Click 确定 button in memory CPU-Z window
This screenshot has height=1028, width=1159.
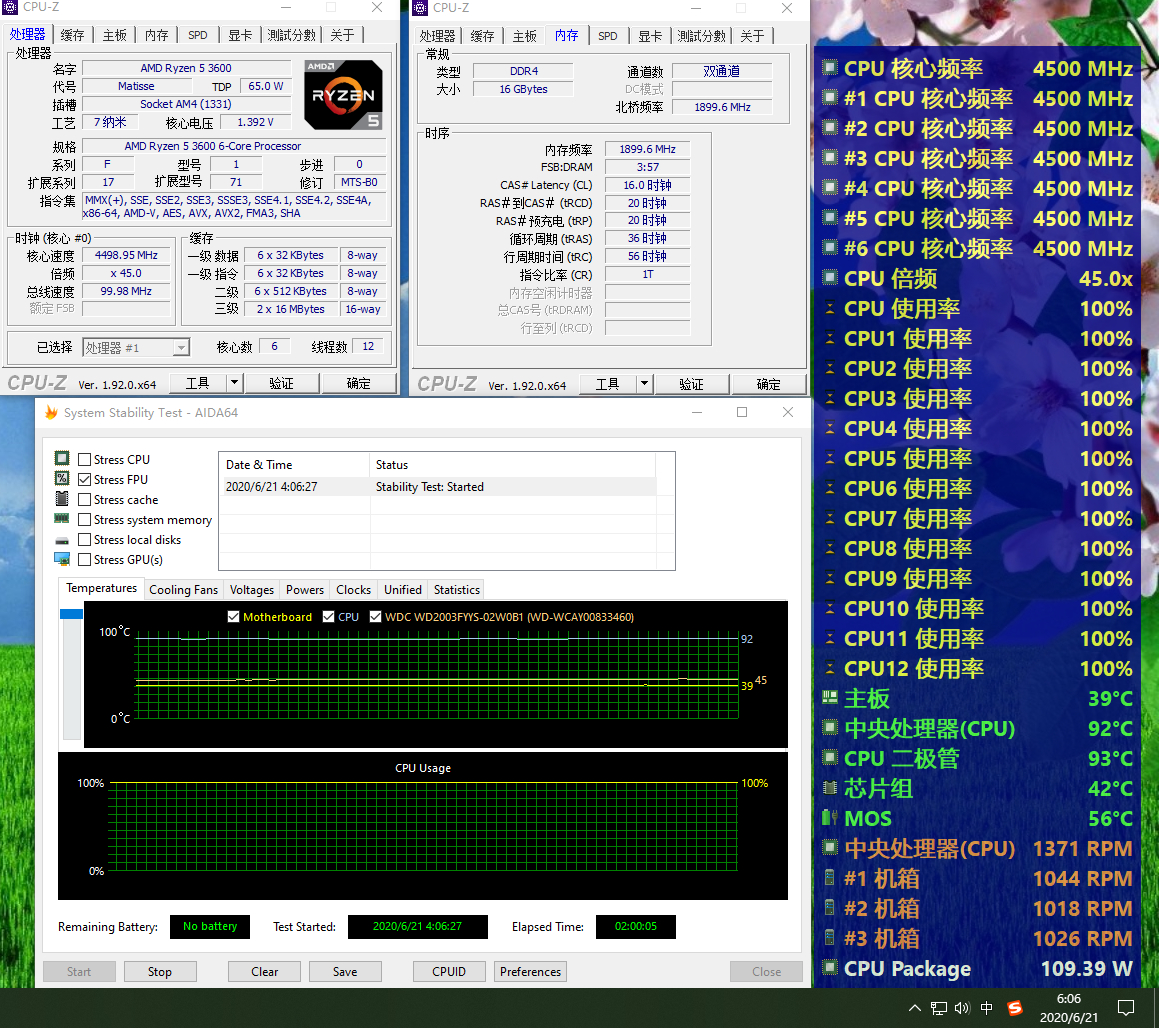pyautogui.click(x=768, y=384)
